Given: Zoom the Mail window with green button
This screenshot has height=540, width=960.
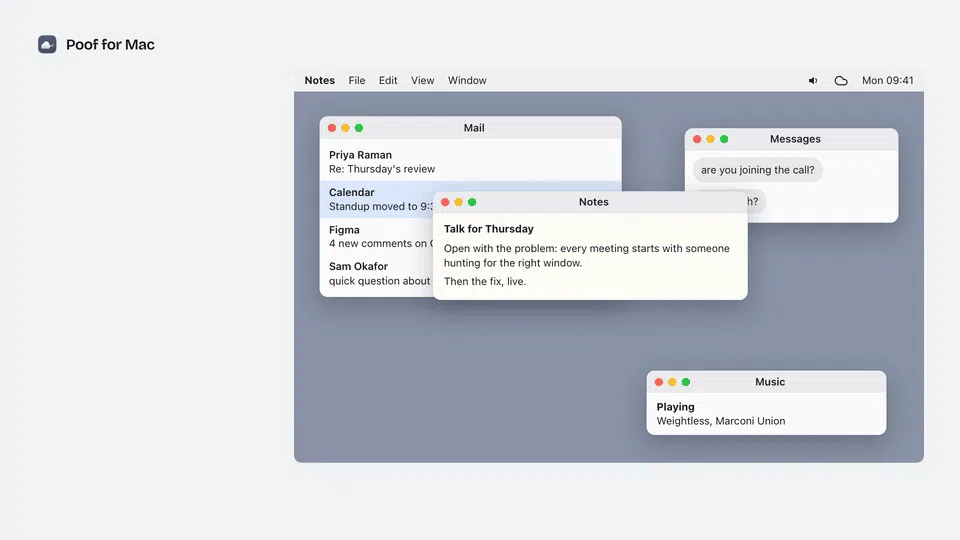Looking at the screenshot, I should (x=359, y=128).
